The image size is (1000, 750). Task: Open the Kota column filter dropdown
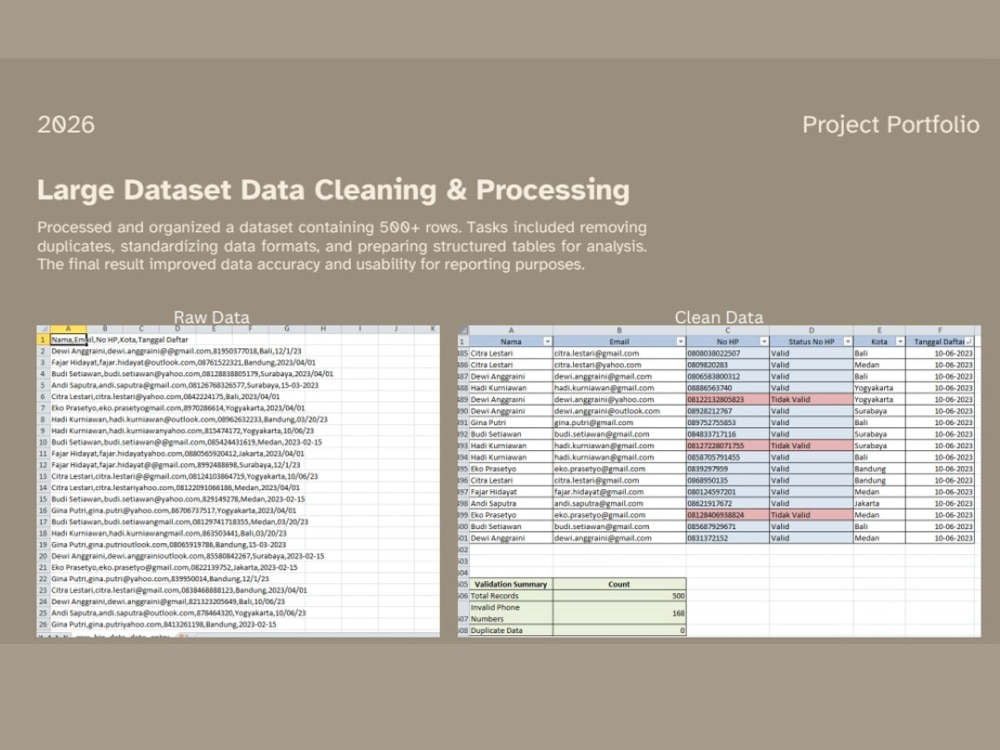point(900,342)
